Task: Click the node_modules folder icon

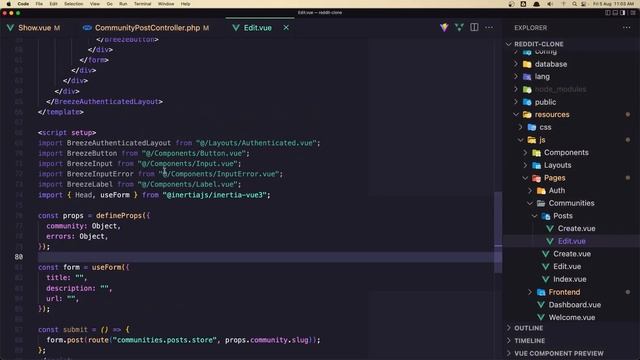Action: pyautogui.click(x=527, y=89)
